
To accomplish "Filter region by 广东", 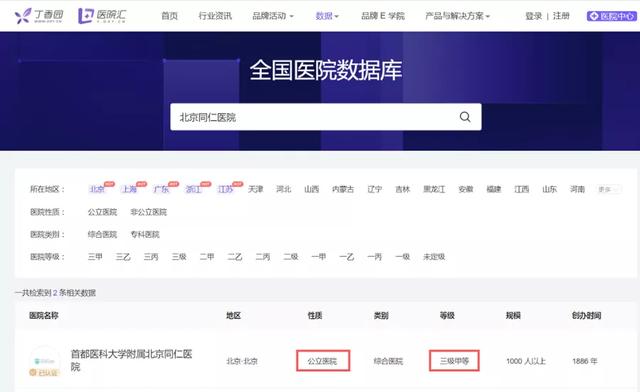I will coord(161,189).
